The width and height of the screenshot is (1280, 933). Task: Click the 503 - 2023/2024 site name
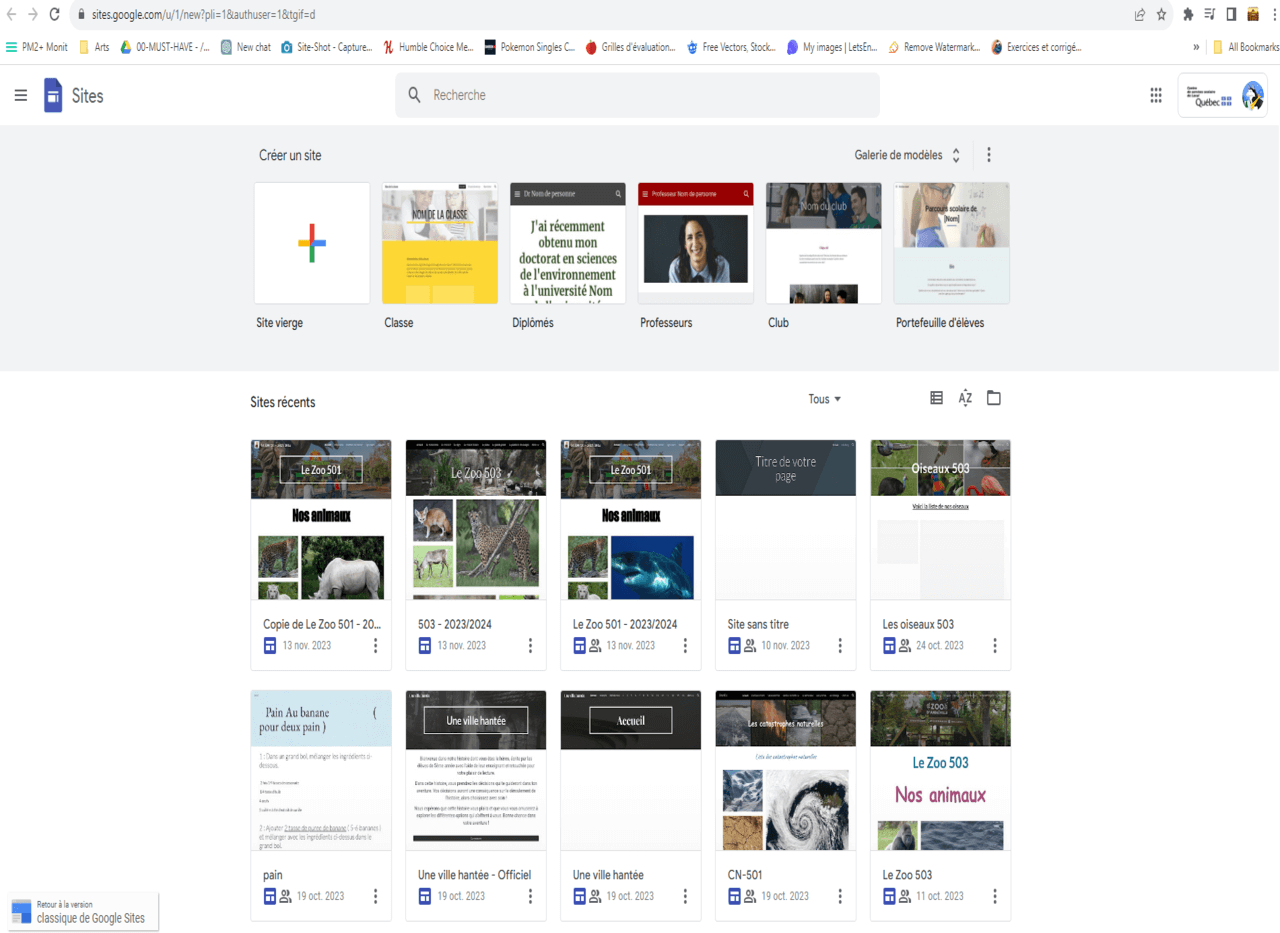click(455, 624)
